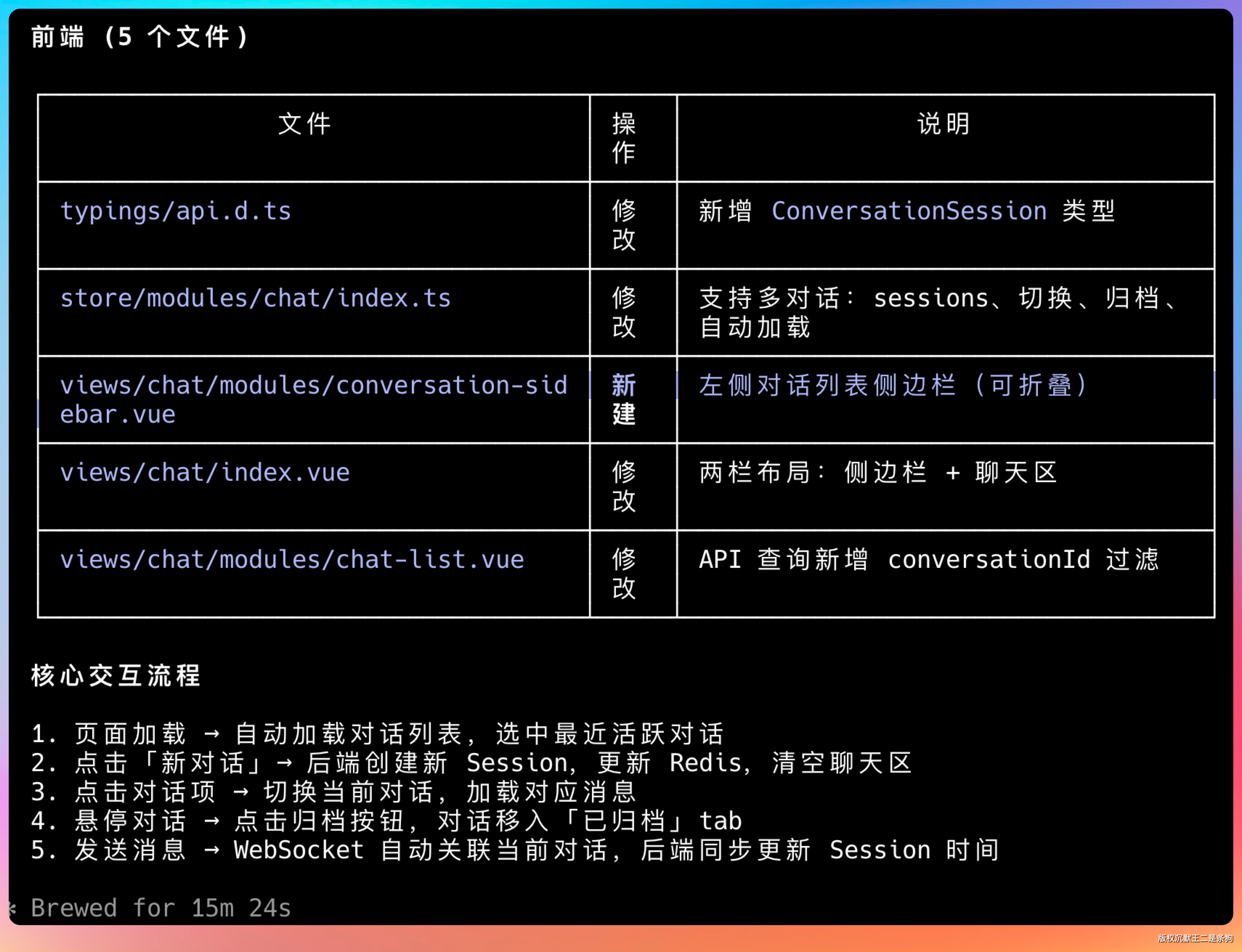1242x952 pixels.
Task: Click the 说明 column header
Action: (x=944, y=124)
